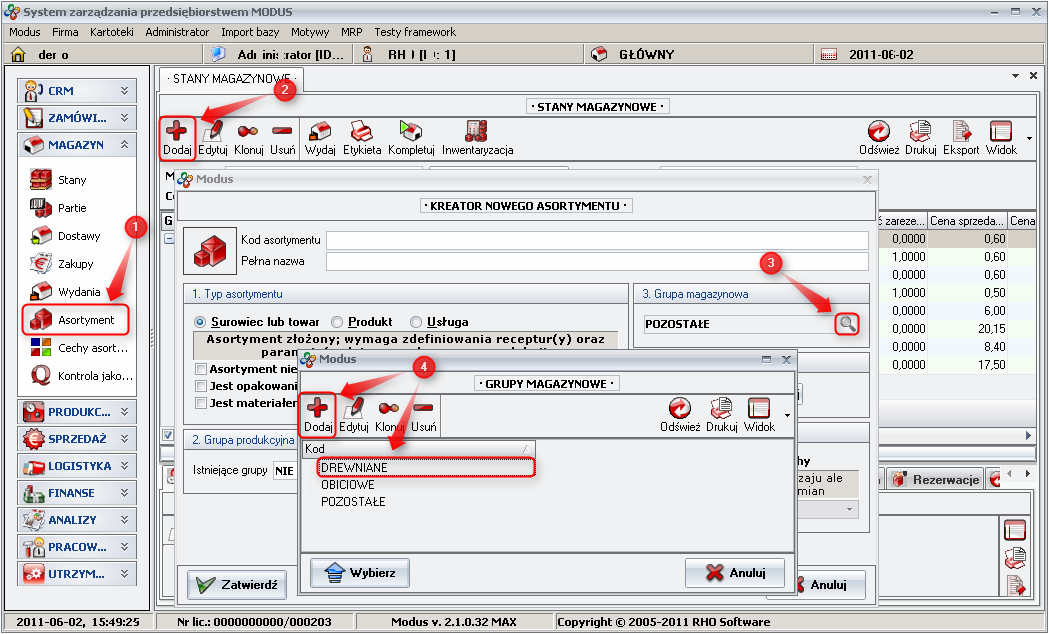The image size is (1049, 634).
Task: Select the Produkt radio button
Action: [339, 322]
